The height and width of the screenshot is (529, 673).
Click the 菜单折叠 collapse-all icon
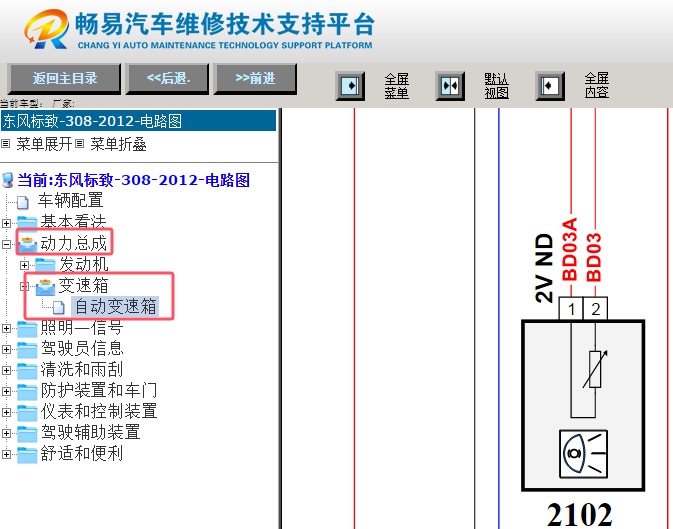(79, 144)
